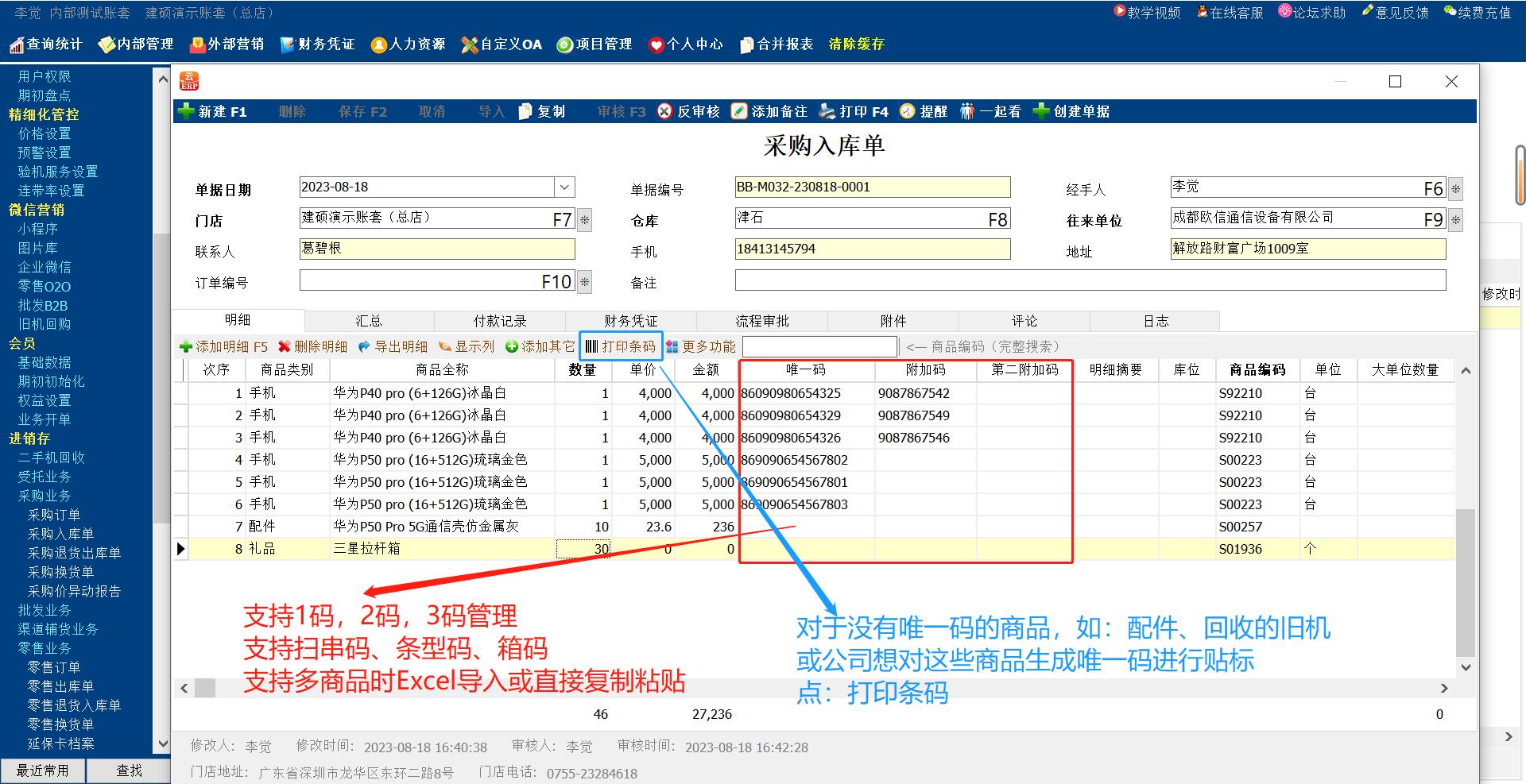Viewport: 1526px width, 784px height.
Task: Click the 导出明细 arrow icon
Action: point(365,346)
